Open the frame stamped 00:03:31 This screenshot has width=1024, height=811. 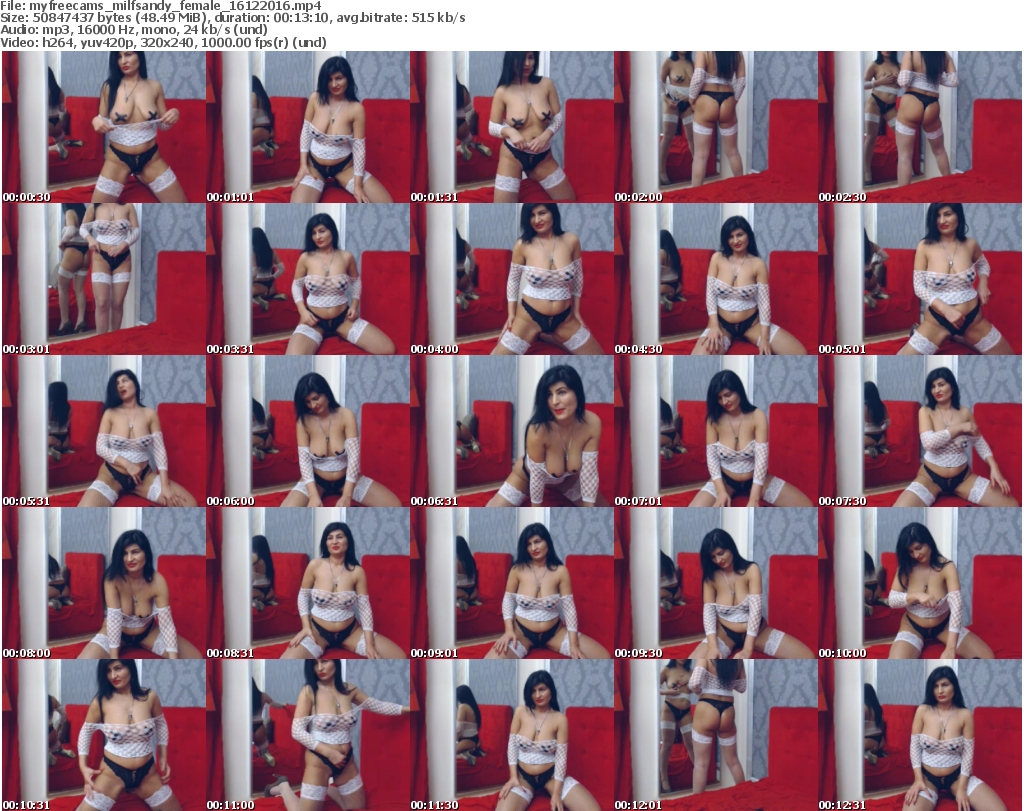[x=308, y=279]
